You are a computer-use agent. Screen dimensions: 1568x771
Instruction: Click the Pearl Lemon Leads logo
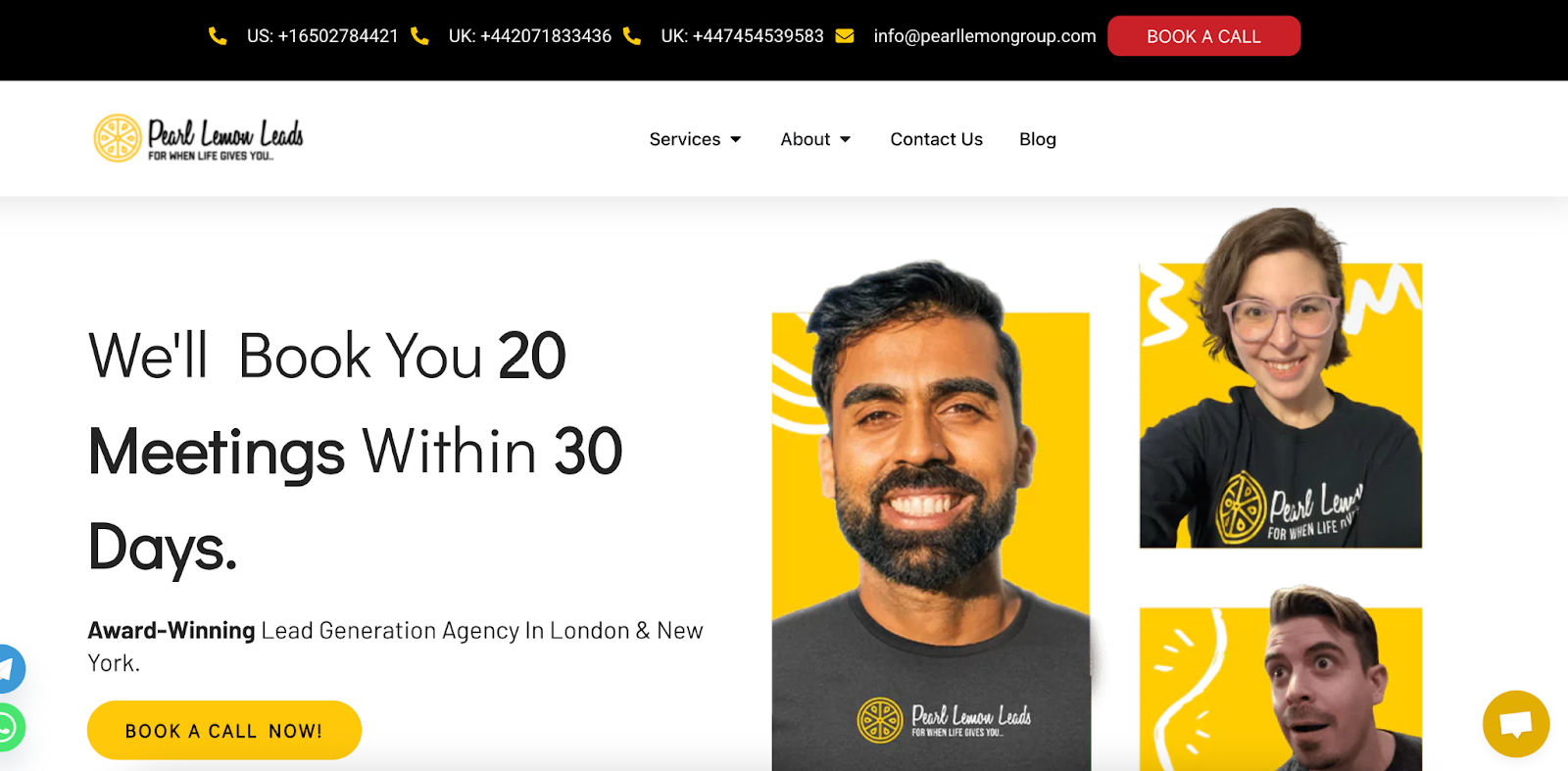[198, 138]
